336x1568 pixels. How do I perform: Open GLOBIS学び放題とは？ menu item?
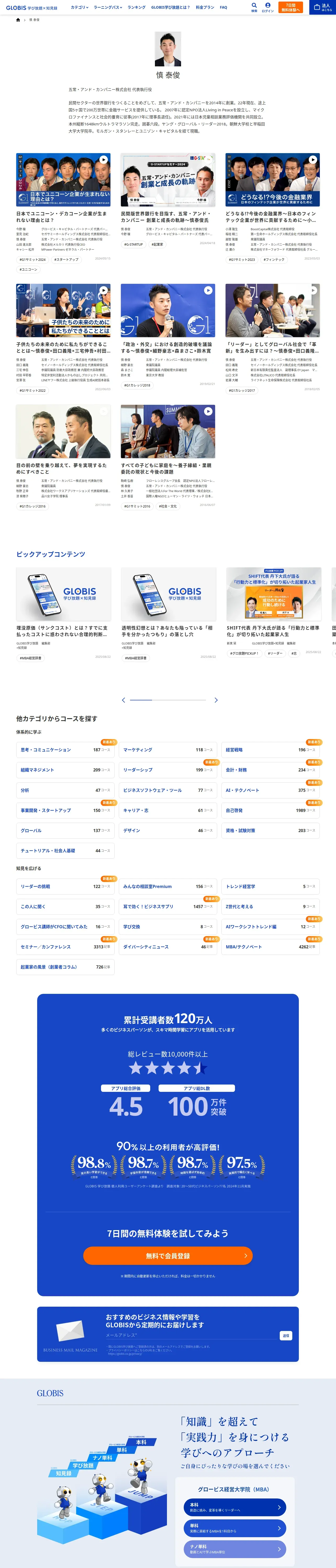point(171,7)
